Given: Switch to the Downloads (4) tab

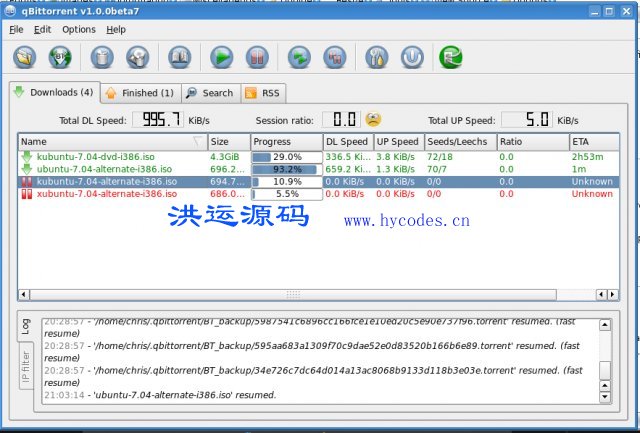Looking at the screenshot, I should tap(54, 92).
